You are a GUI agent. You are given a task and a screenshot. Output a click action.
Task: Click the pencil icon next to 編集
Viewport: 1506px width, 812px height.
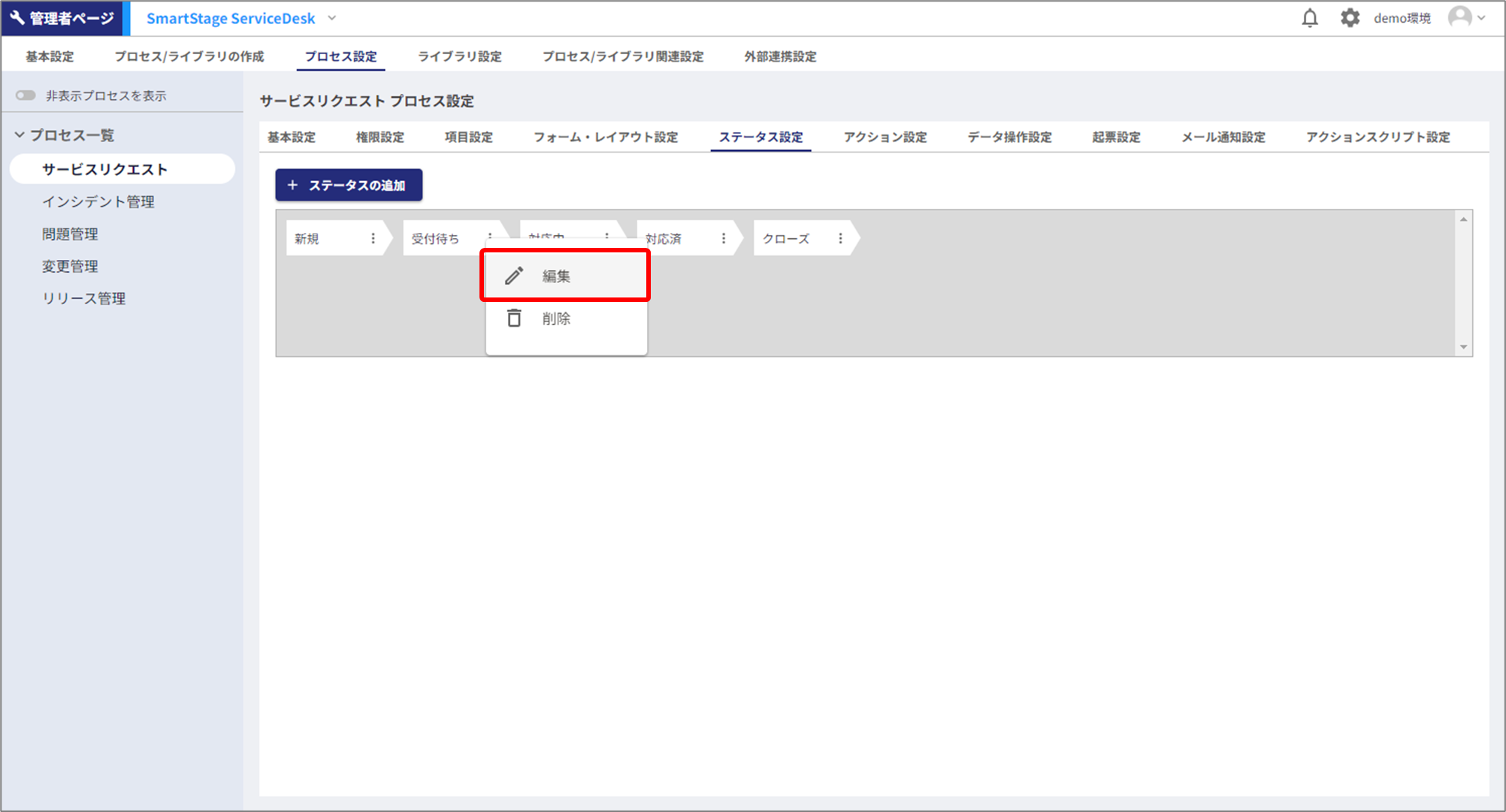[x=514, y=276]
